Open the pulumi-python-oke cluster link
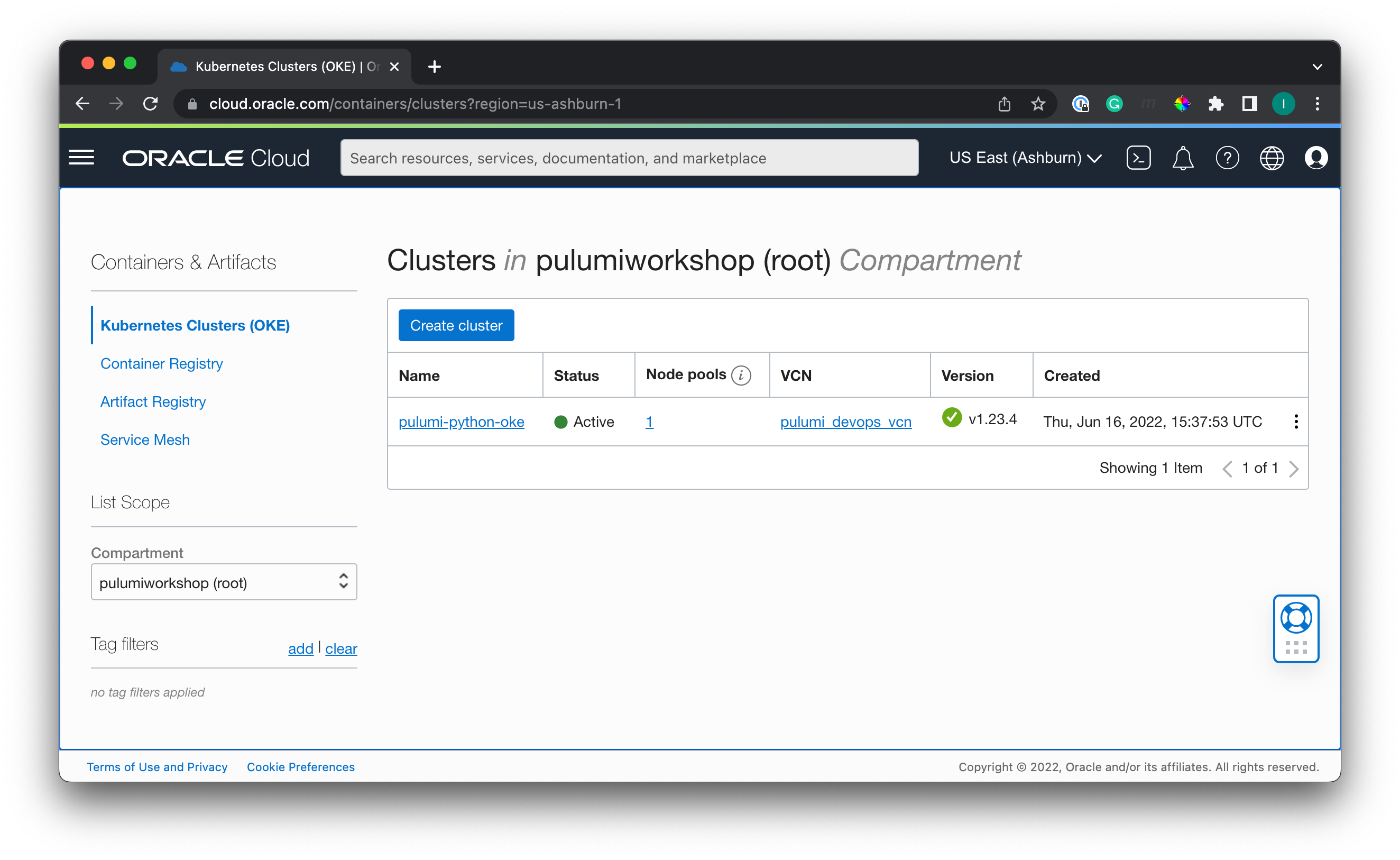The height and width of the screenshot is (860, 1400). pyautogui.click(x=461, y=422)
